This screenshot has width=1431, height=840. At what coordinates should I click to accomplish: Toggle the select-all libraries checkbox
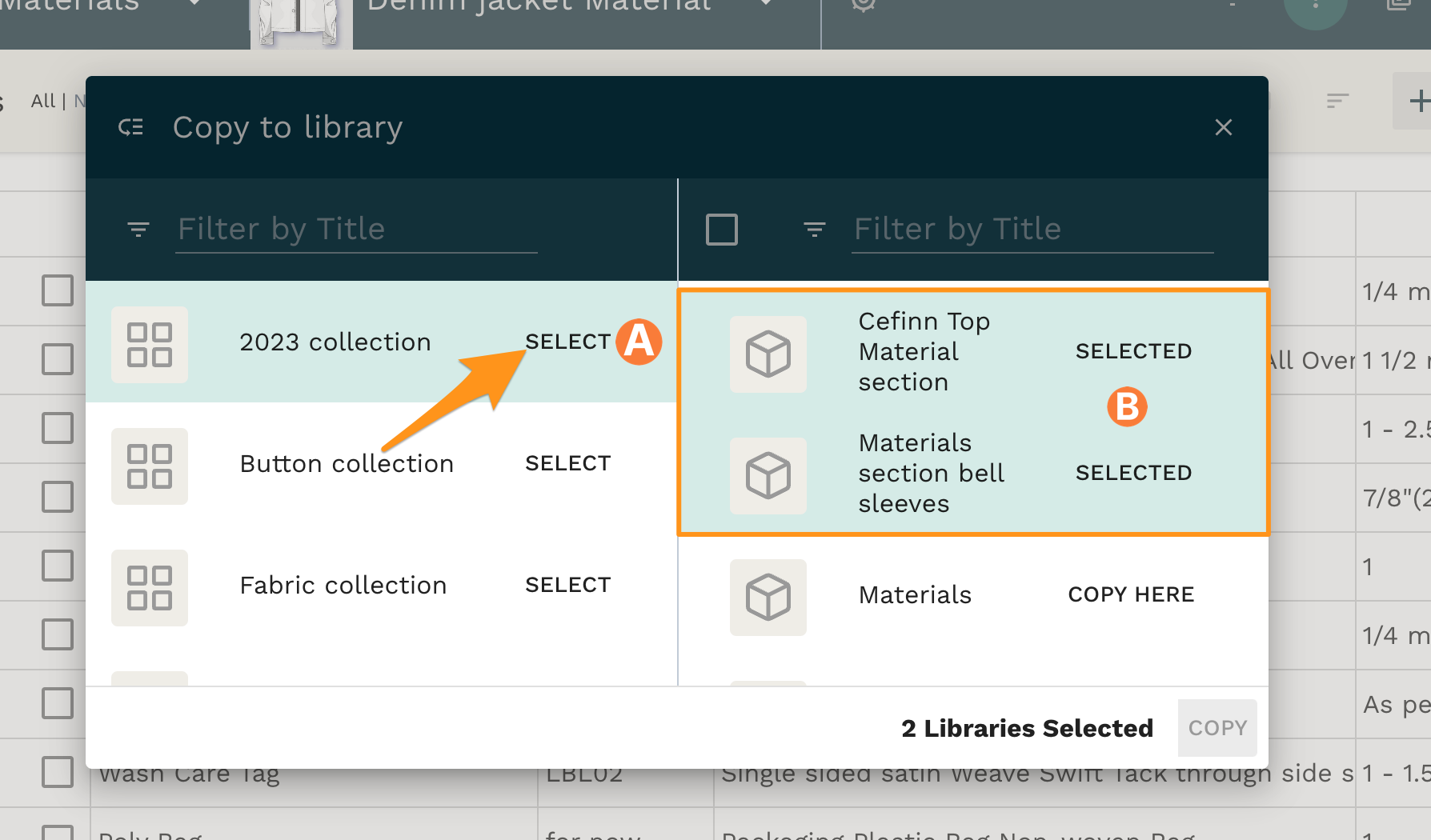click(721, 230)
